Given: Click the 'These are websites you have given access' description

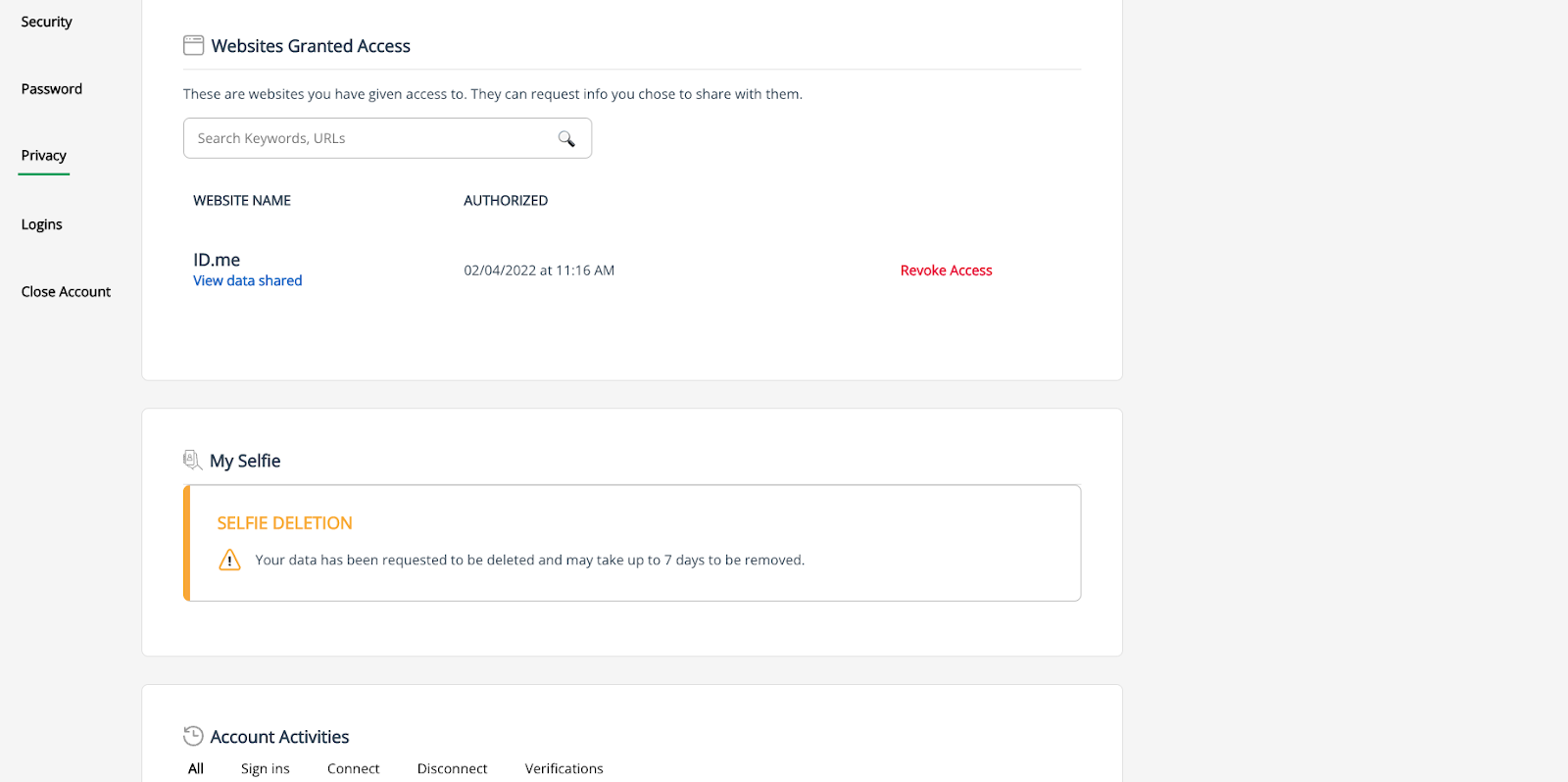Looking at the screenshot, I should click(x=493, y=94).
